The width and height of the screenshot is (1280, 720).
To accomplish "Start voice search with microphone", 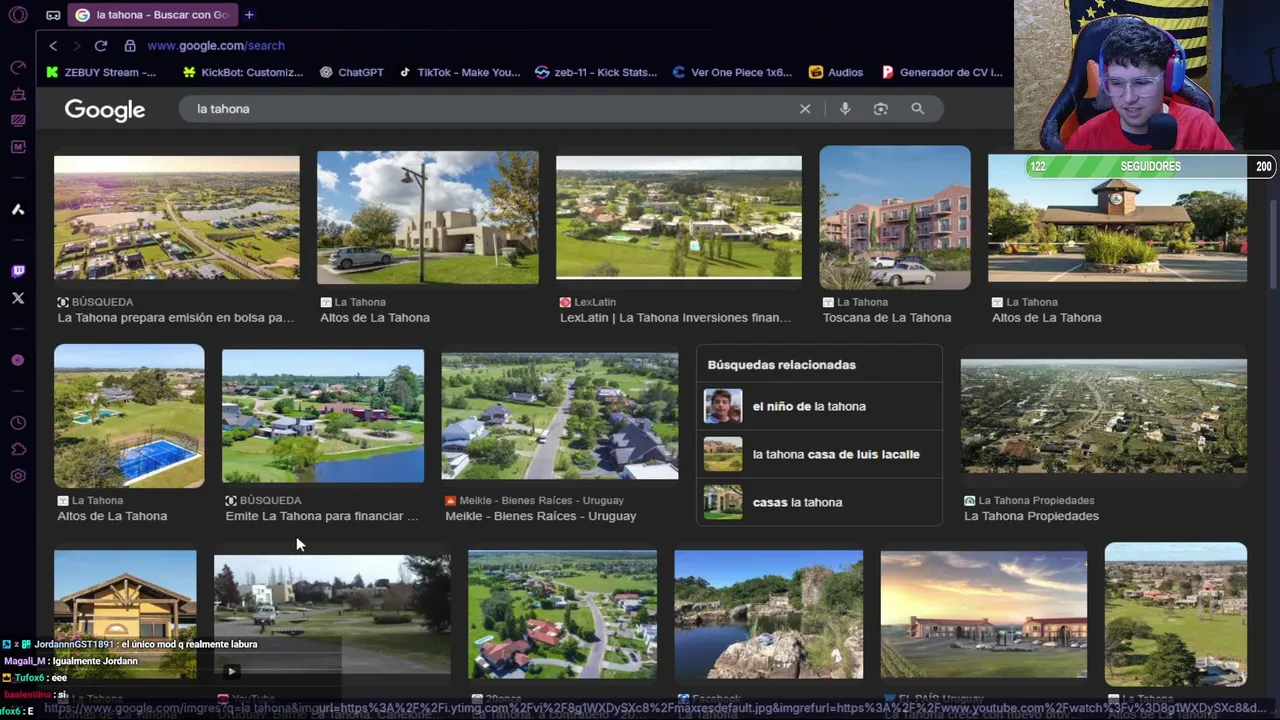I will pos(845,109).
